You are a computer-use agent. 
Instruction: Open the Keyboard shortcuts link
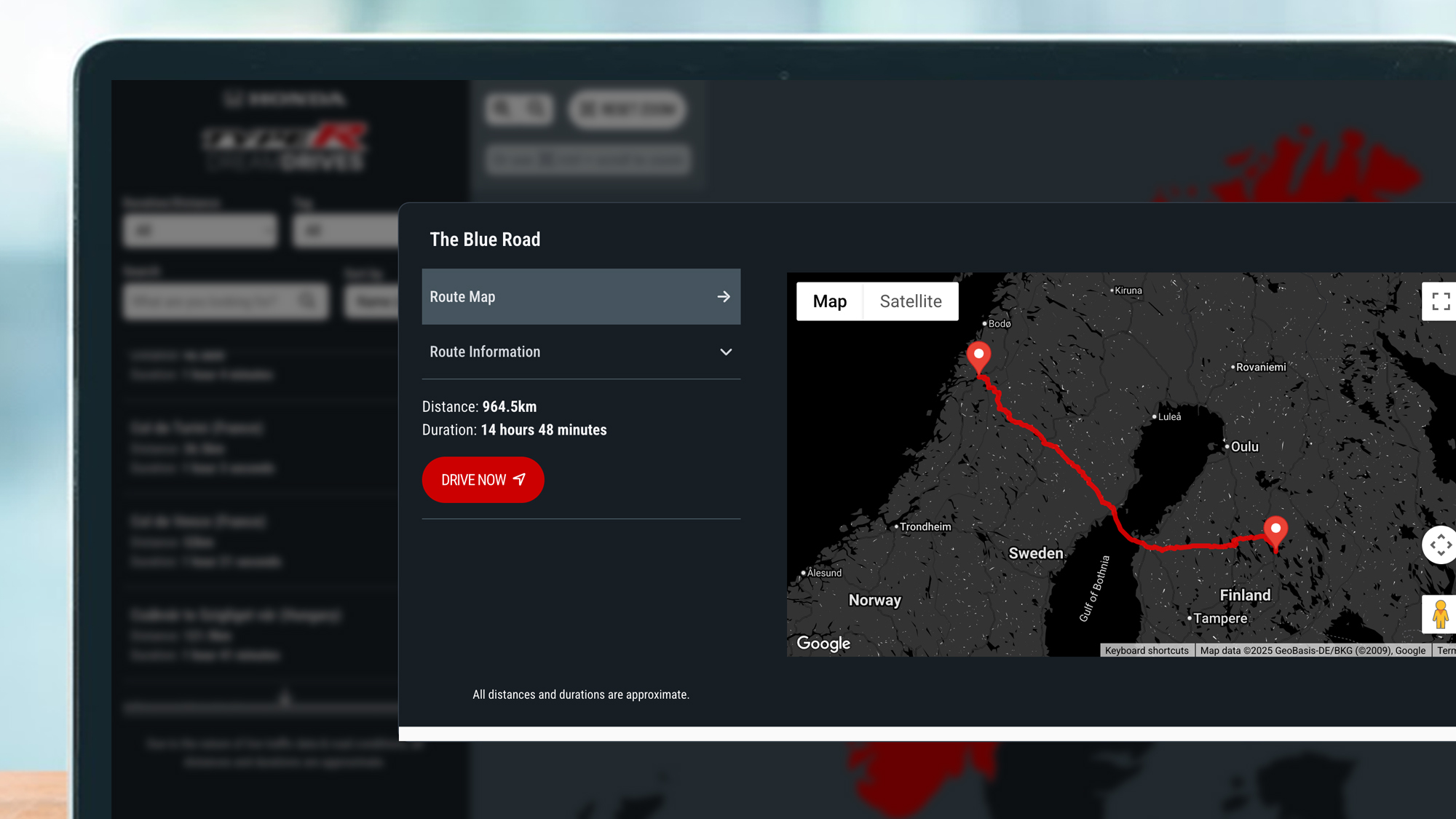[1146, 651]
